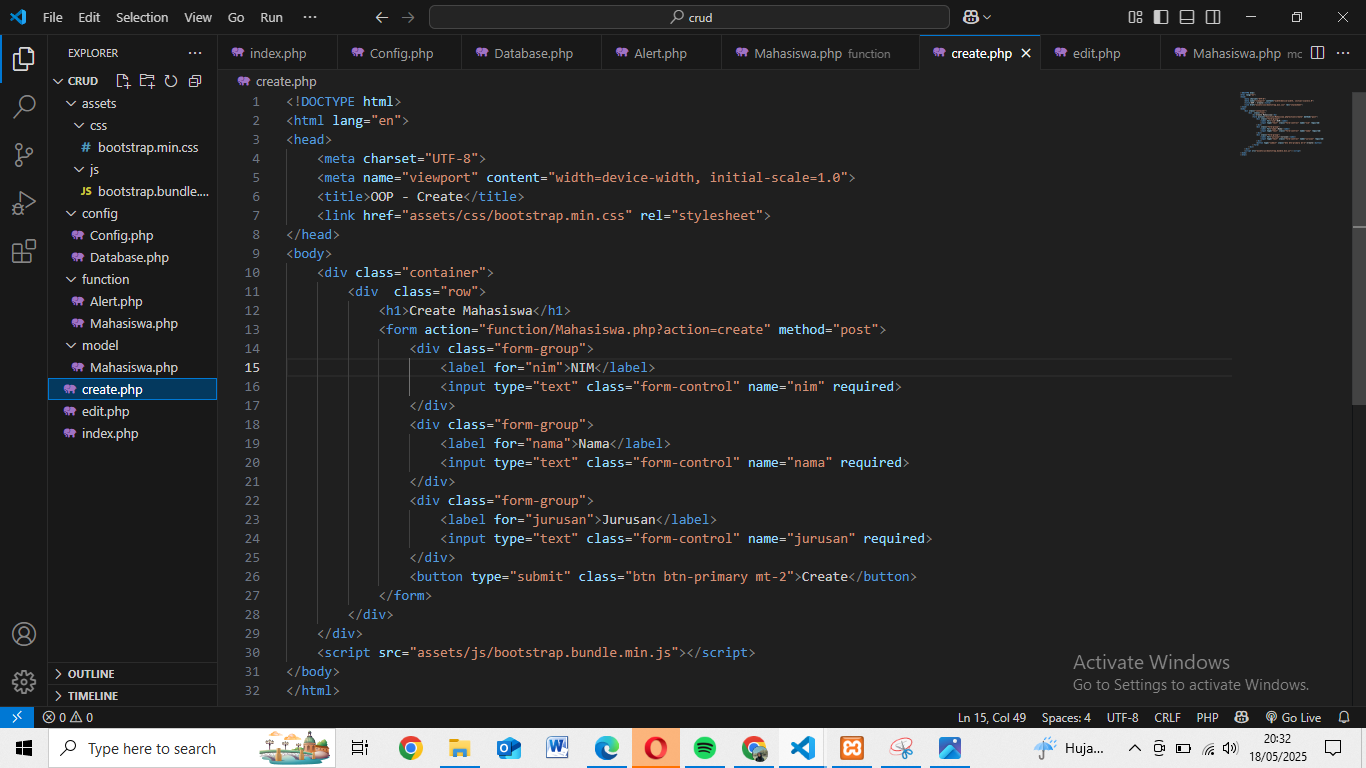Toggle the bottom Panel visibility
Viewport: 1366px width, 768px height.
1186,17
